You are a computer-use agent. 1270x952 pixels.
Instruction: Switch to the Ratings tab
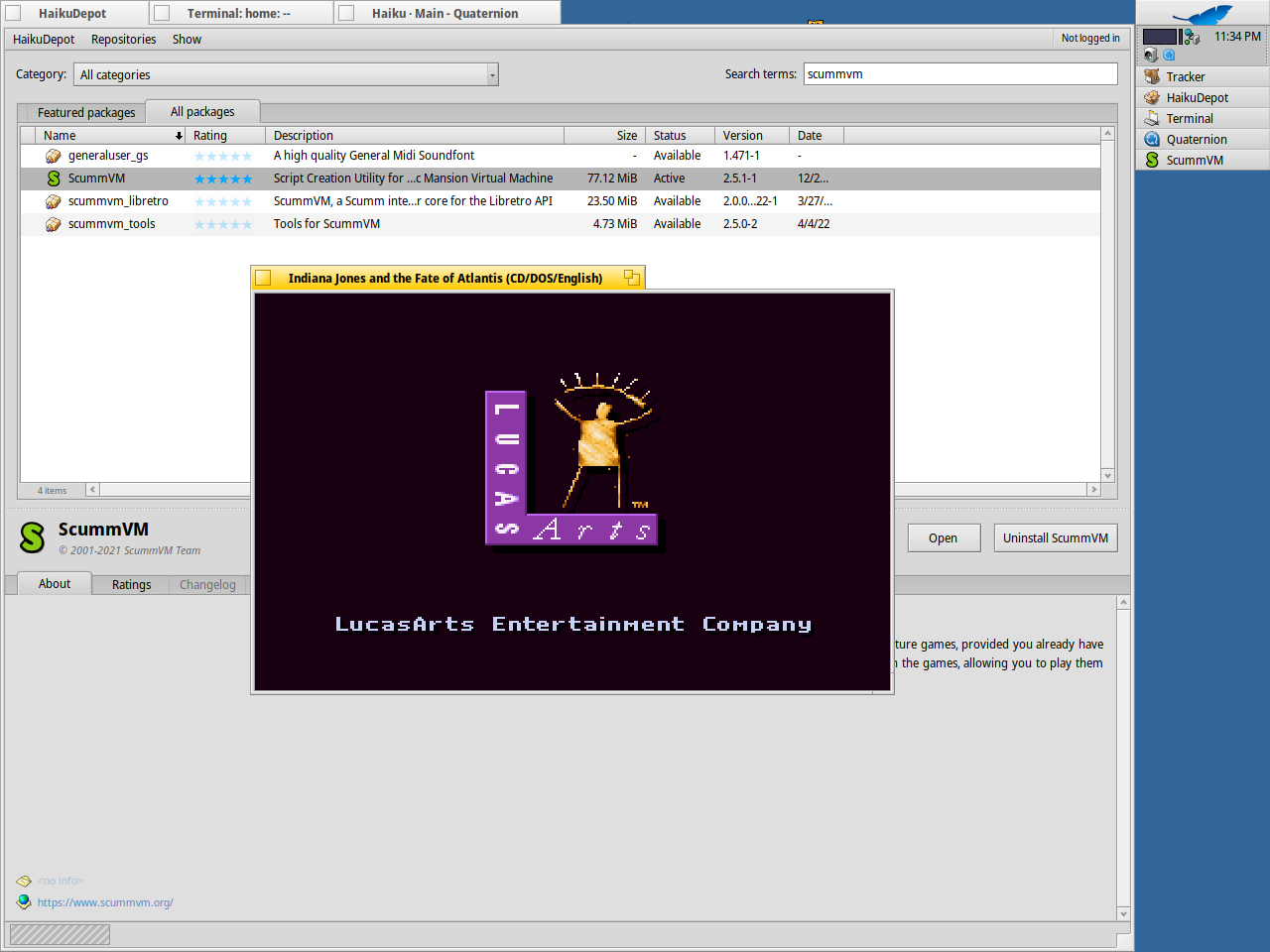[131, 584]
